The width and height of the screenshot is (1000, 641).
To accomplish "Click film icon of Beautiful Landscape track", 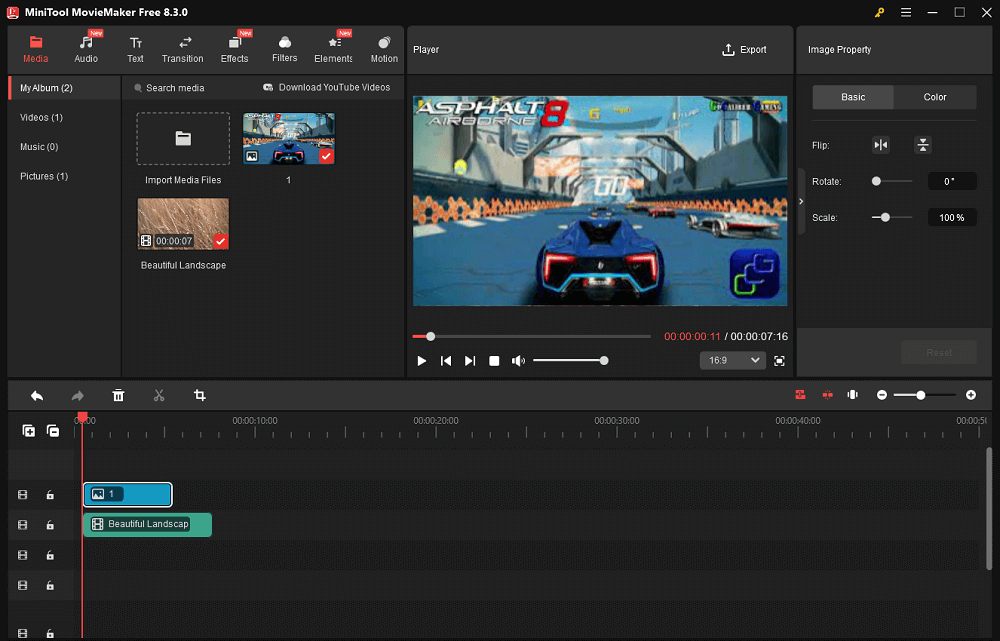I will pos(22,525).
